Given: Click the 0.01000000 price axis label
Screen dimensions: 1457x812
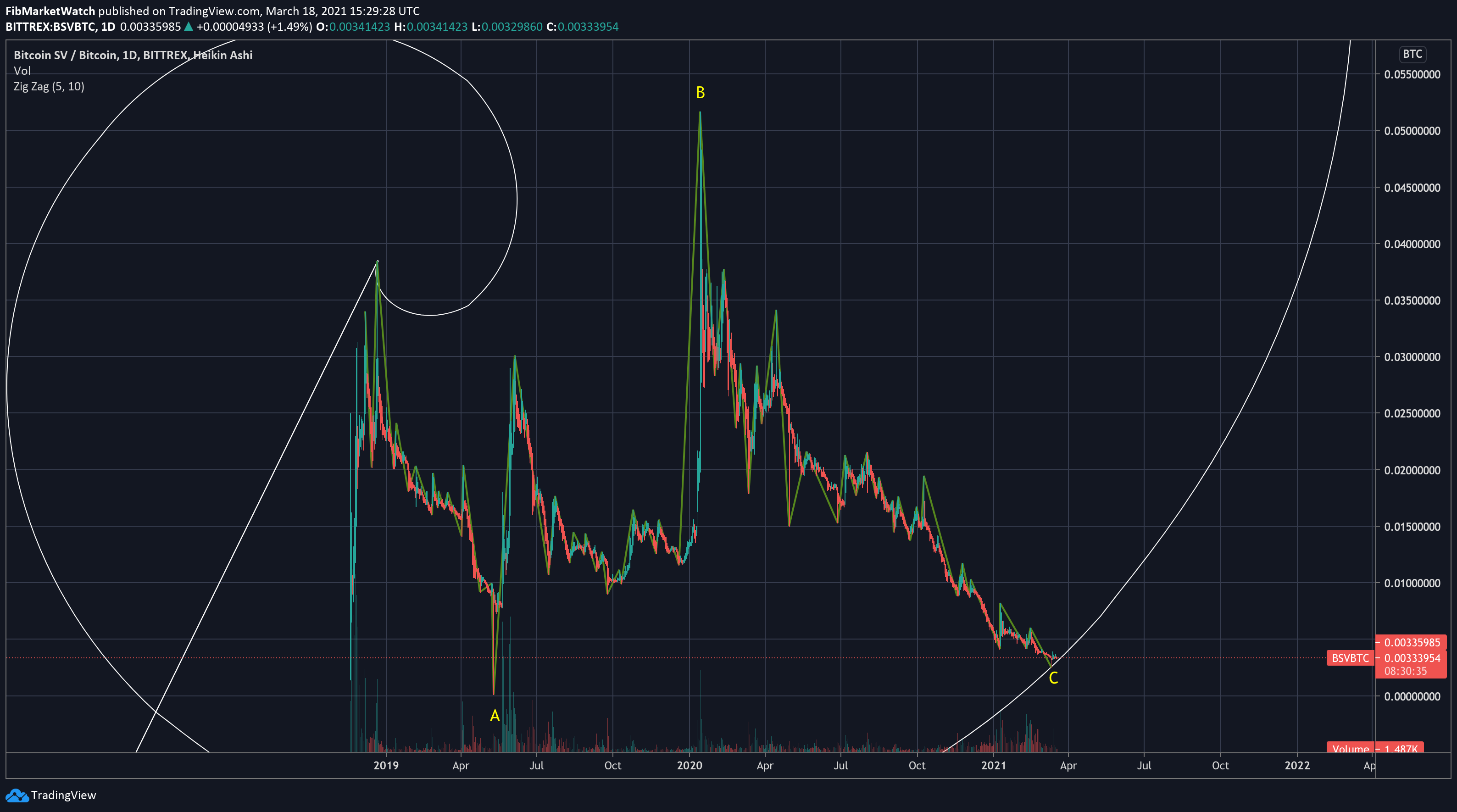Looking at the screenshot, I should (1413, 583).
